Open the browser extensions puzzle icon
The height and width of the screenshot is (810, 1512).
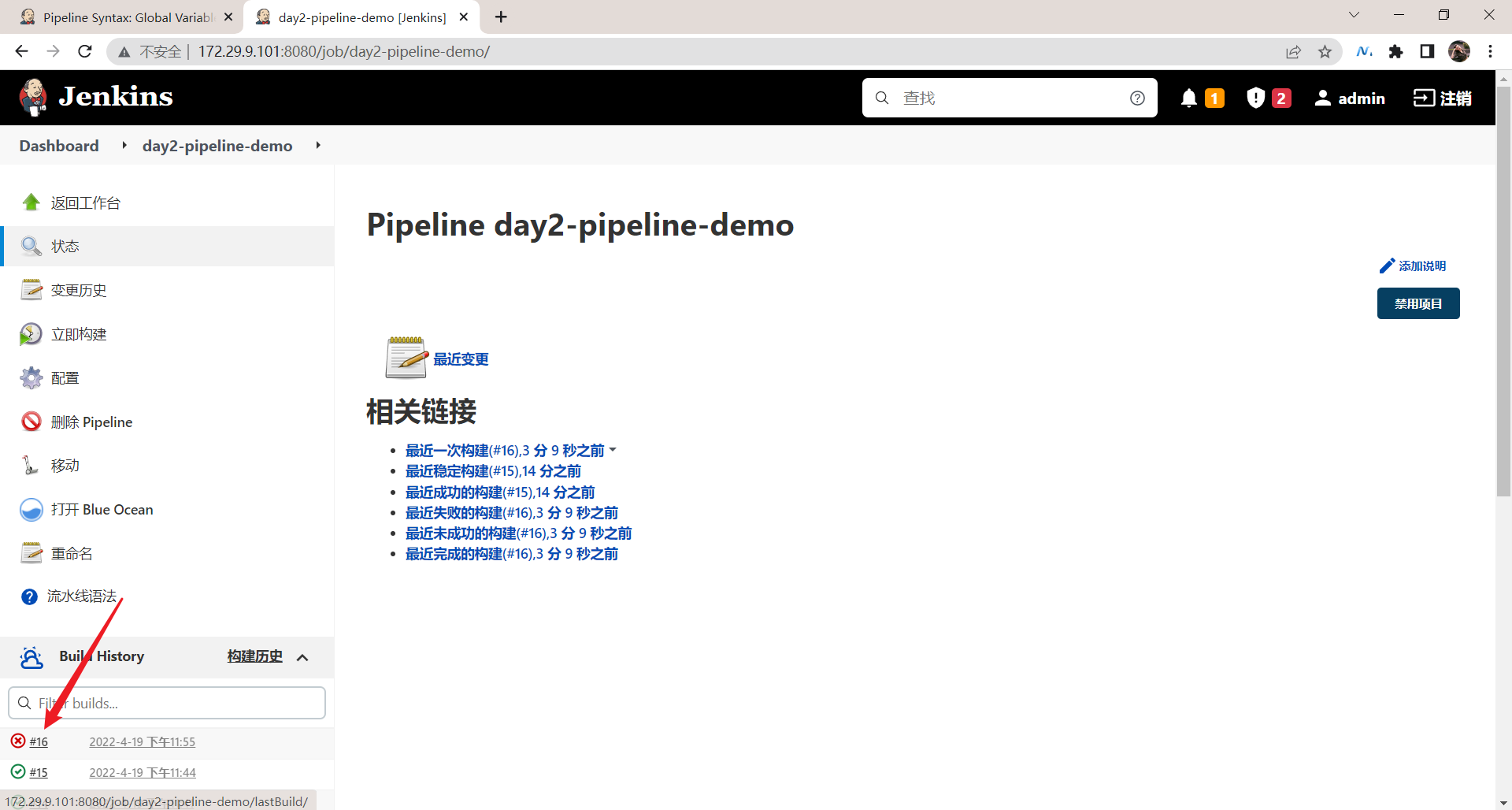pos(1396,52)
